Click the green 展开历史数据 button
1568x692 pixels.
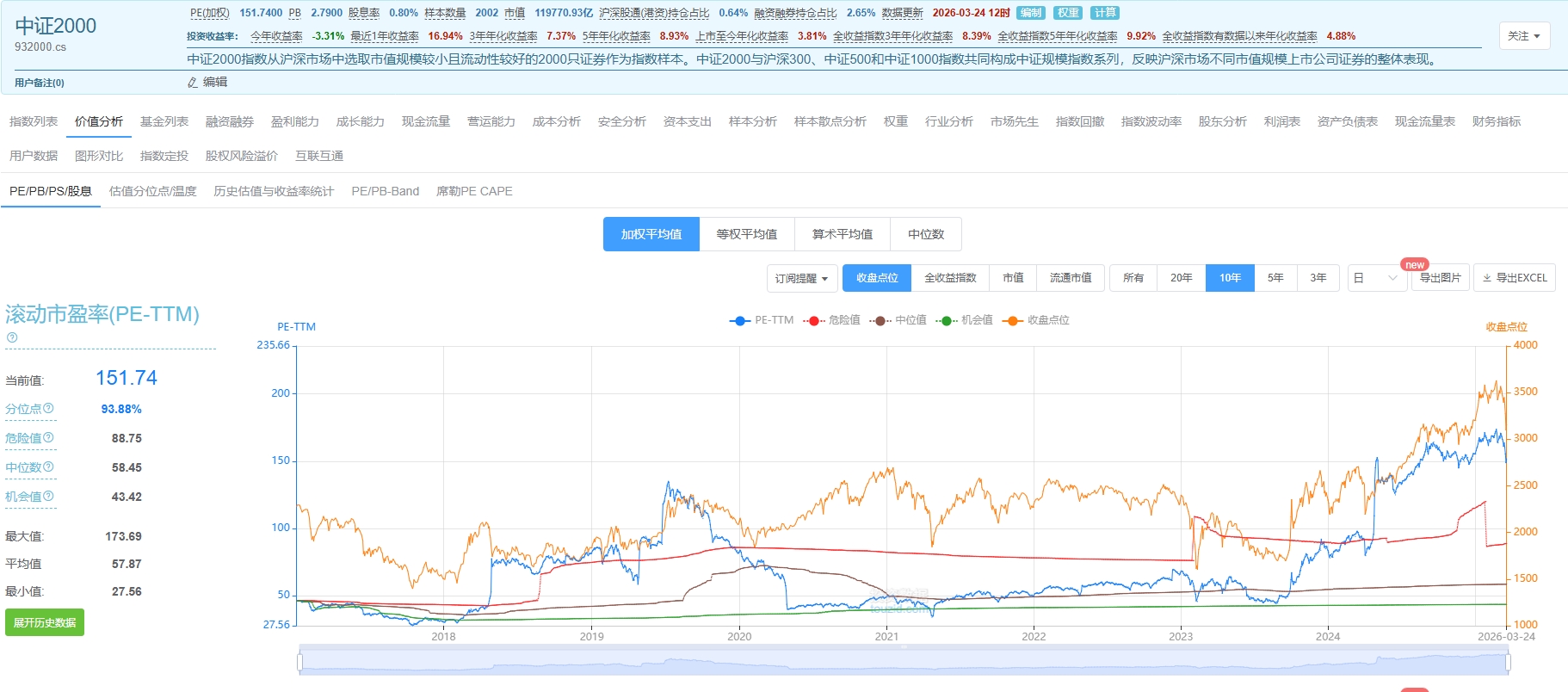[45, 622]
